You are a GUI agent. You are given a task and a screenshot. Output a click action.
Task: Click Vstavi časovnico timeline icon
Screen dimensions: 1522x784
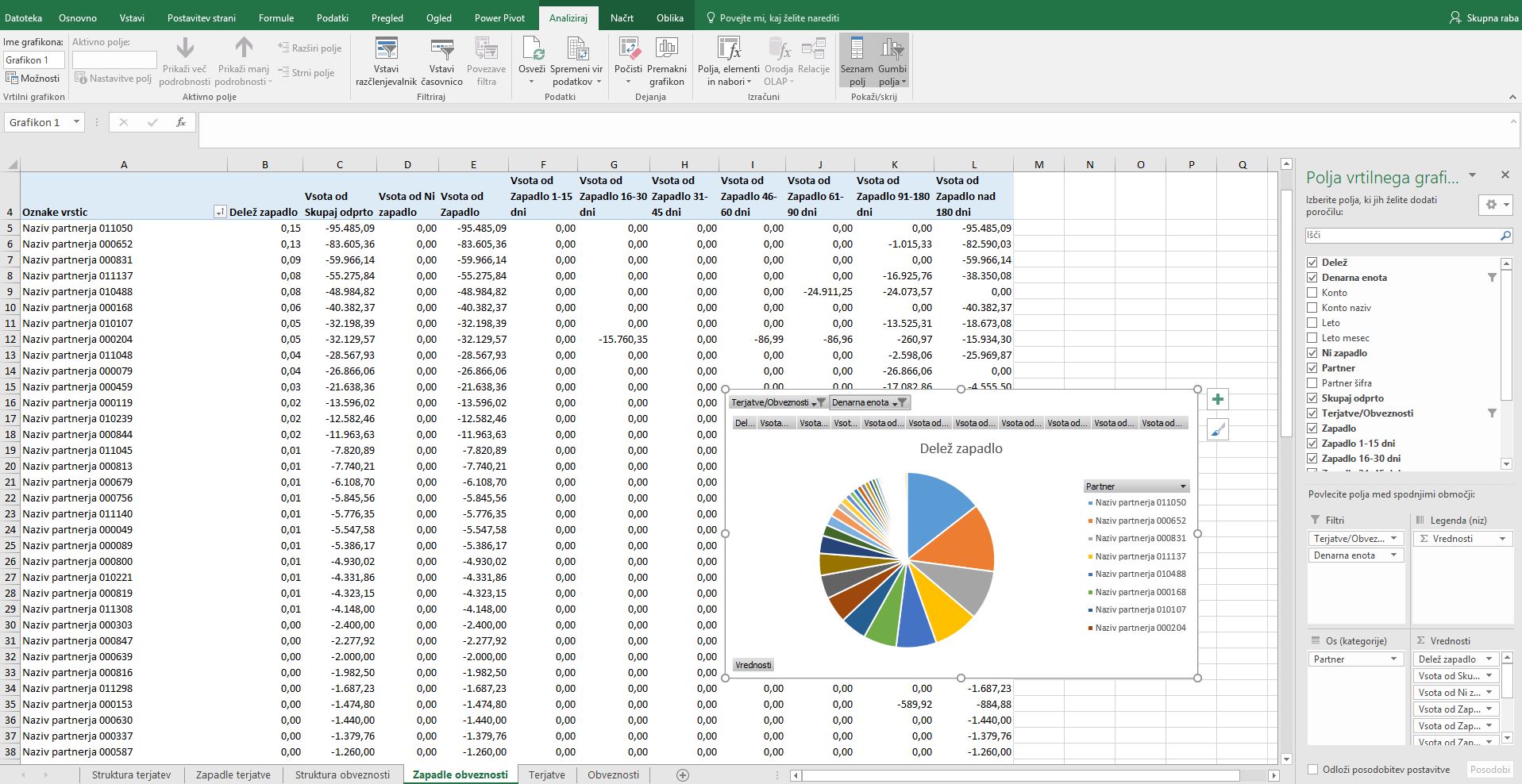pos(441,49)
